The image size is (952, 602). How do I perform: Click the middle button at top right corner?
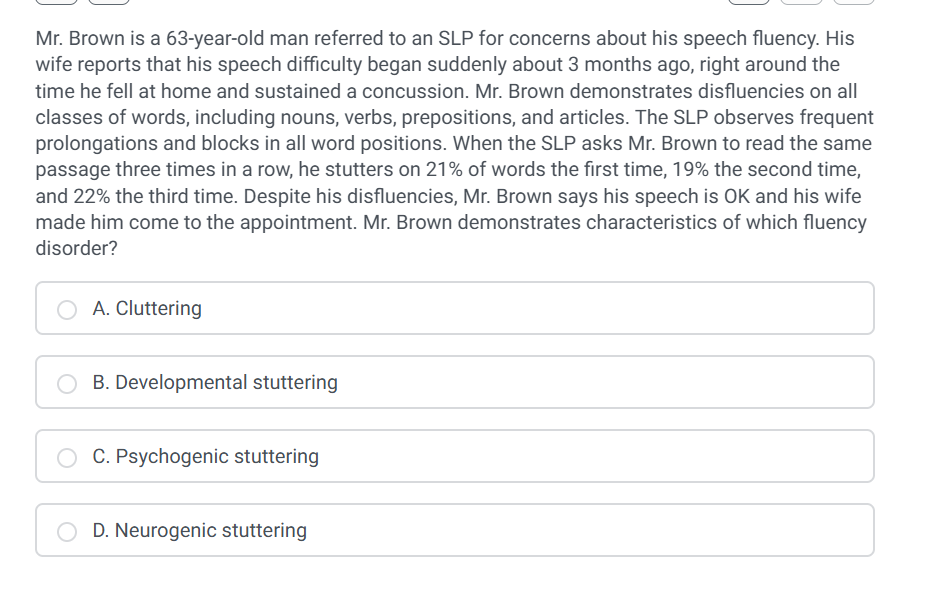click(x=801, y=4)
